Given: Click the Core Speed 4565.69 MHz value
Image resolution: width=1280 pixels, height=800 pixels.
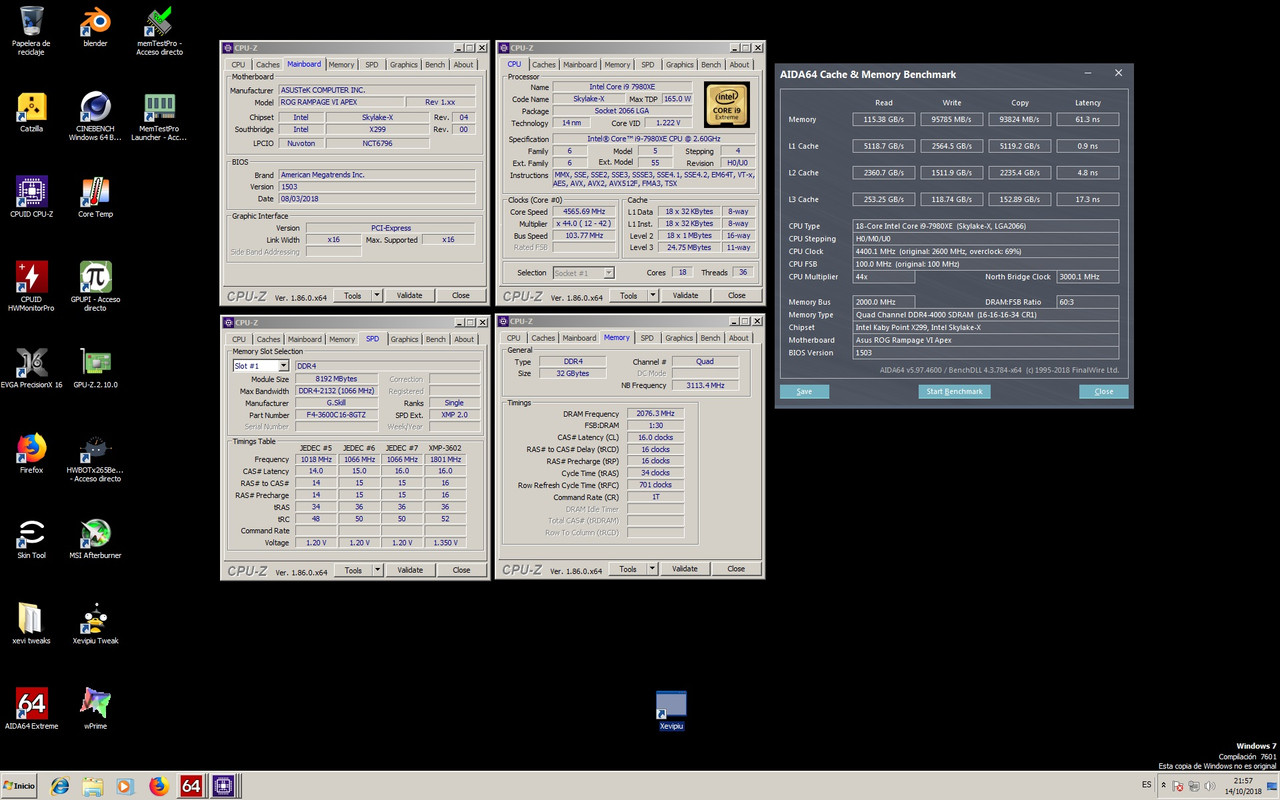Looking at the screenshot, I should coord(584,212).
